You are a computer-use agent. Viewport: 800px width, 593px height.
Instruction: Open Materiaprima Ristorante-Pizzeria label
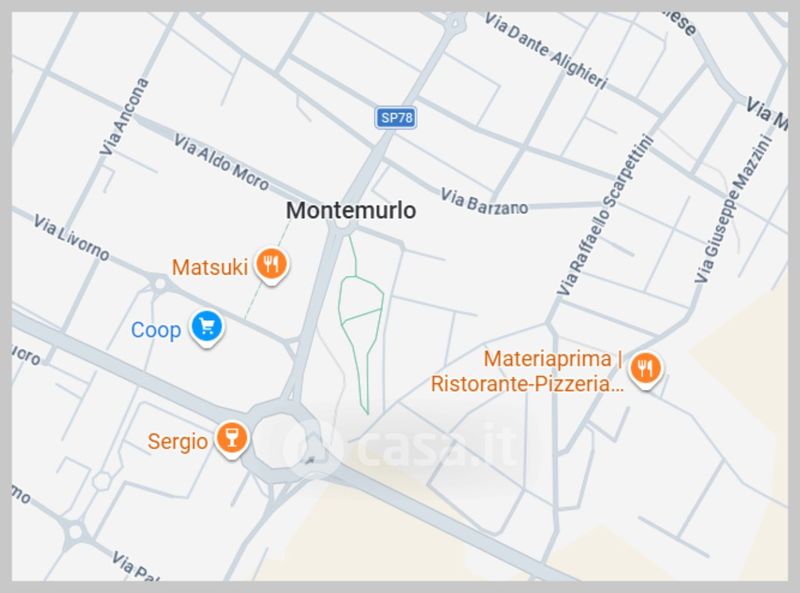527,371
